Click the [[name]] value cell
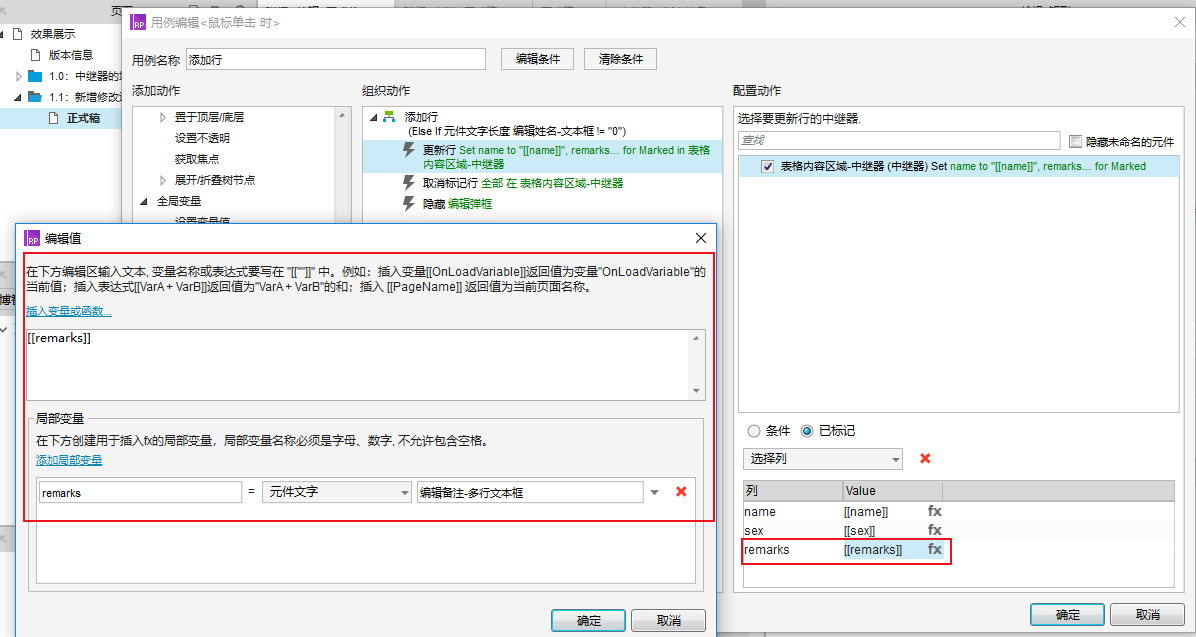The width and height of the screenshot is (1196, 637). click(866, 512)
